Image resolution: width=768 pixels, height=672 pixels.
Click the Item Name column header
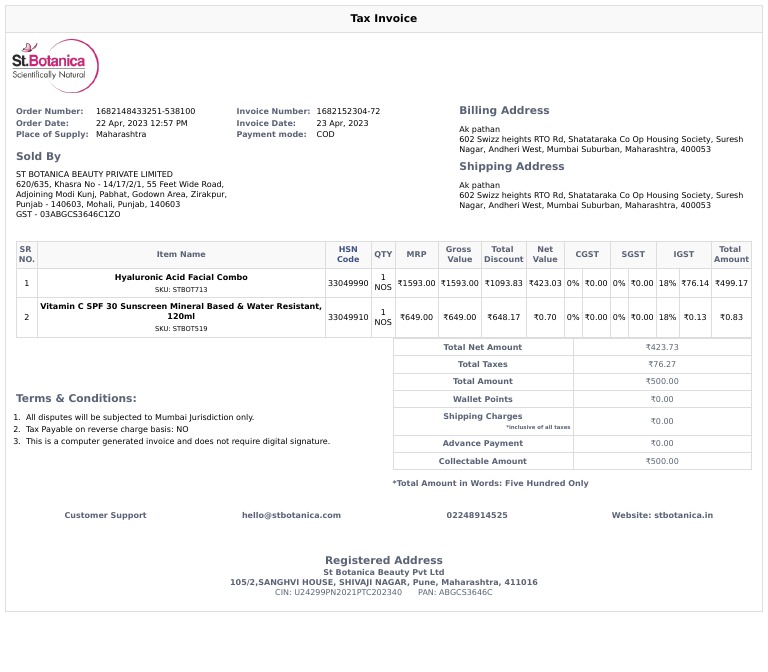click(181, 254)
